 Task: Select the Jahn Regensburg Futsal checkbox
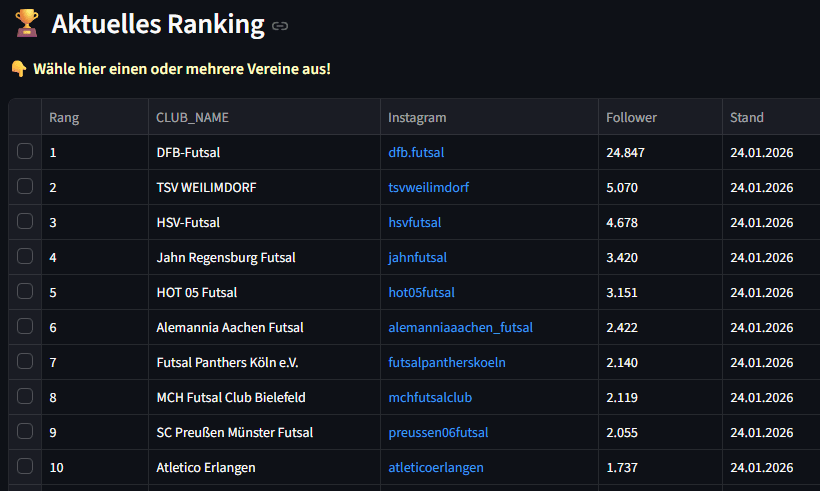click(25, 257)
